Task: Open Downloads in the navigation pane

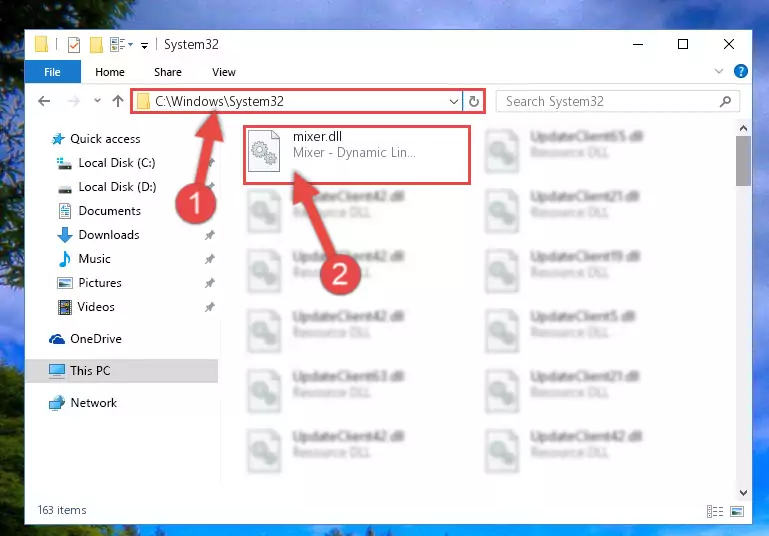Action: (109, 235)
